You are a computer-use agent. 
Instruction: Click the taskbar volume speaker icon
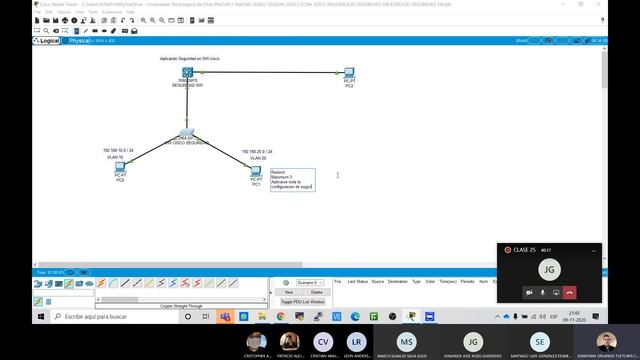click(542, 317)
